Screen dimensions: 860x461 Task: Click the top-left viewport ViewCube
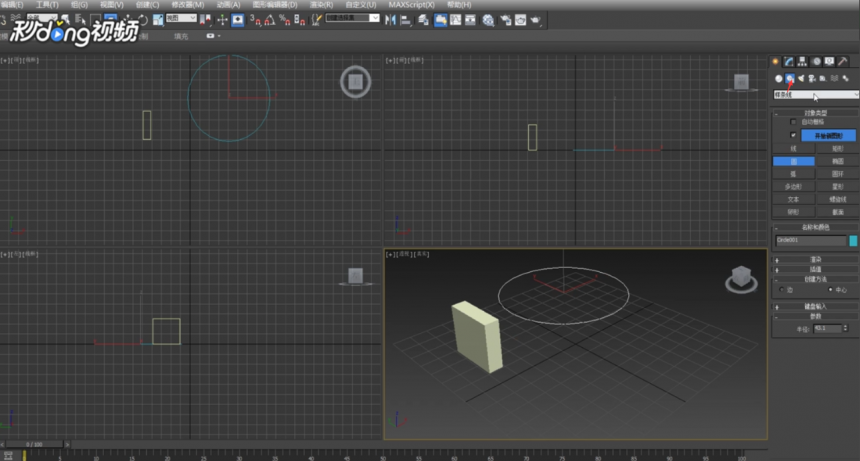tap(355, 82)
